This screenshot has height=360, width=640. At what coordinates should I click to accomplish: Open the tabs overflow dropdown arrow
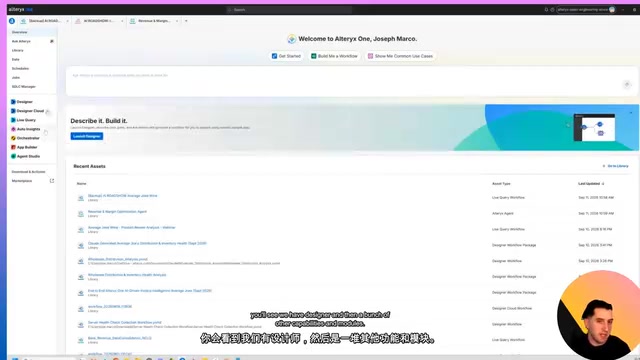[186, 21]
